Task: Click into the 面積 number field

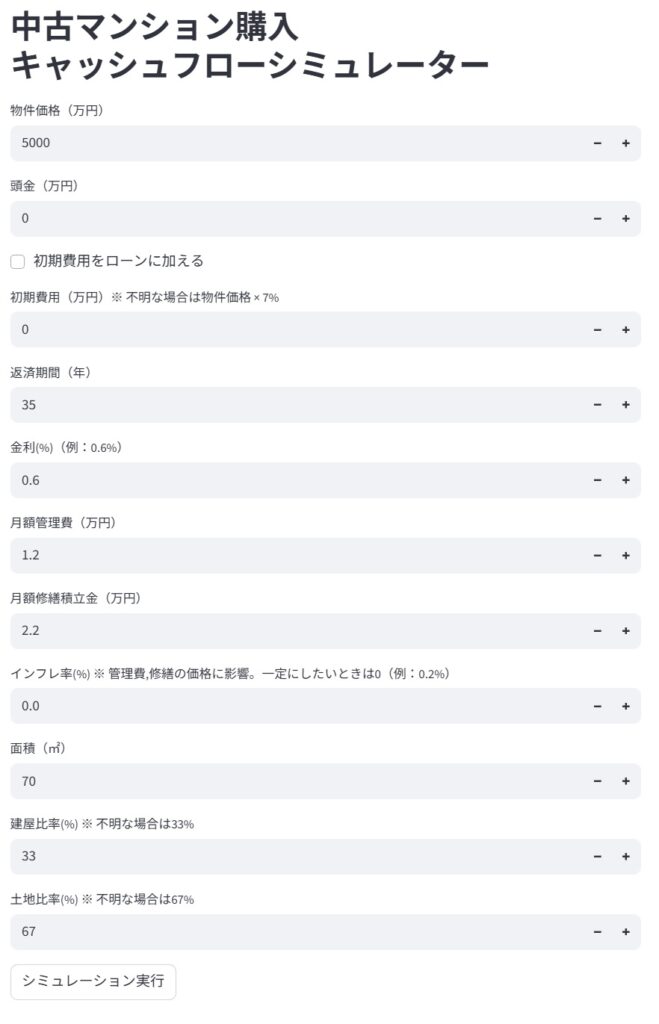Action: [290, 781]
